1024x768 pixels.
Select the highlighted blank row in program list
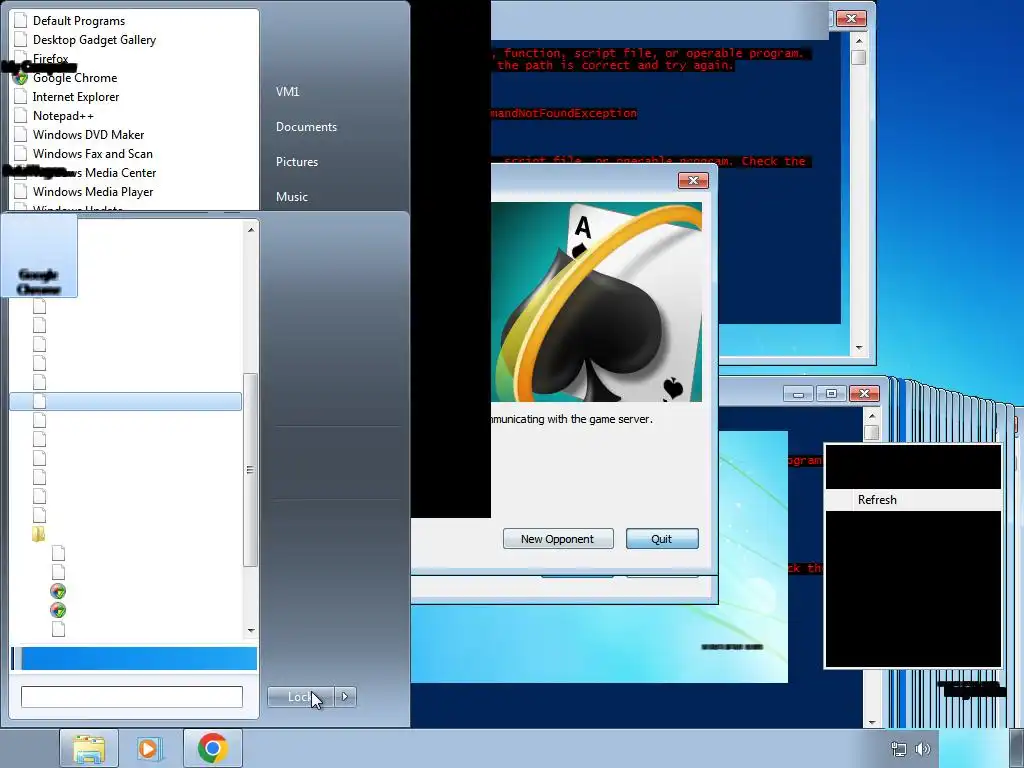click(125, 402)
